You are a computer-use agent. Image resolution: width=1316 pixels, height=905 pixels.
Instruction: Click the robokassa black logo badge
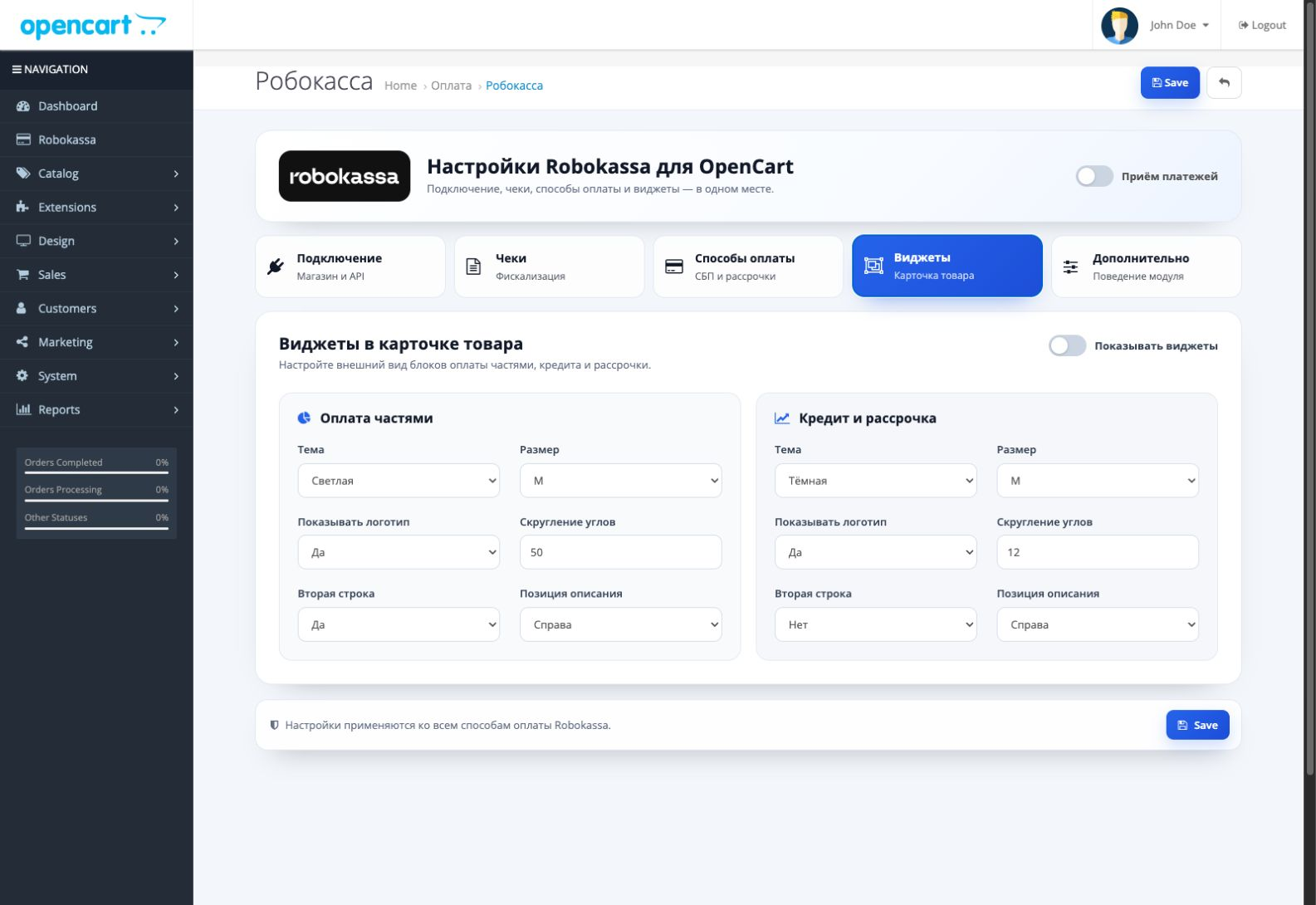click(x=345, y=176)
